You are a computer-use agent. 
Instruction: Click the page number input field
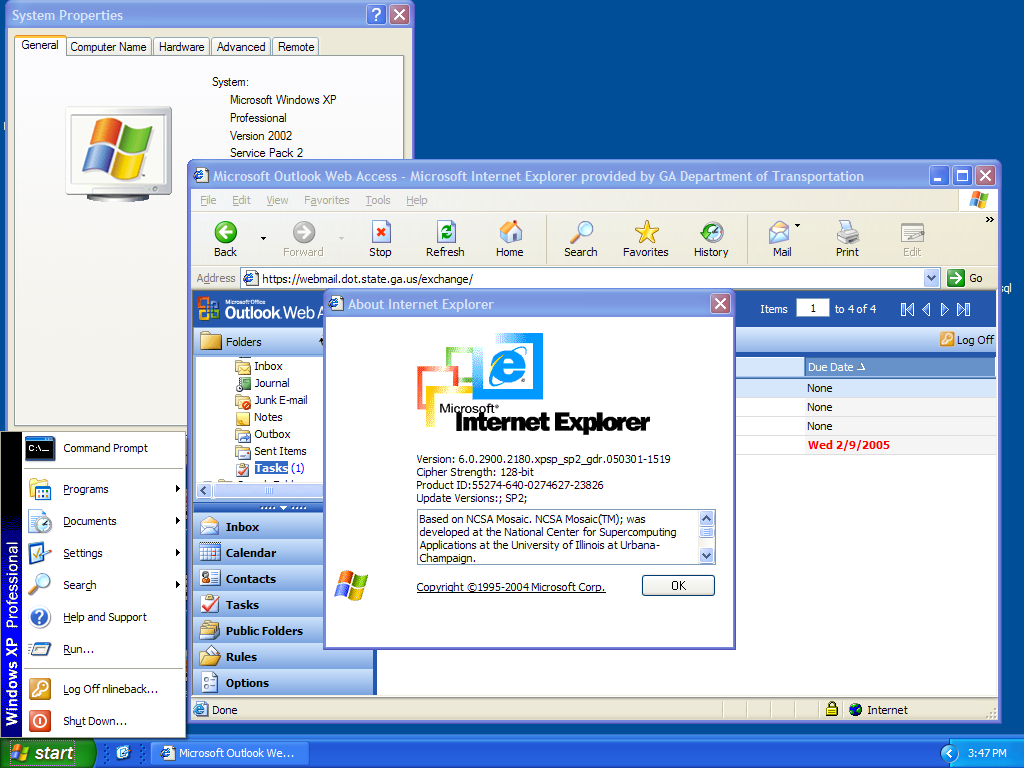pyautogui.click(x=812, y=309)
